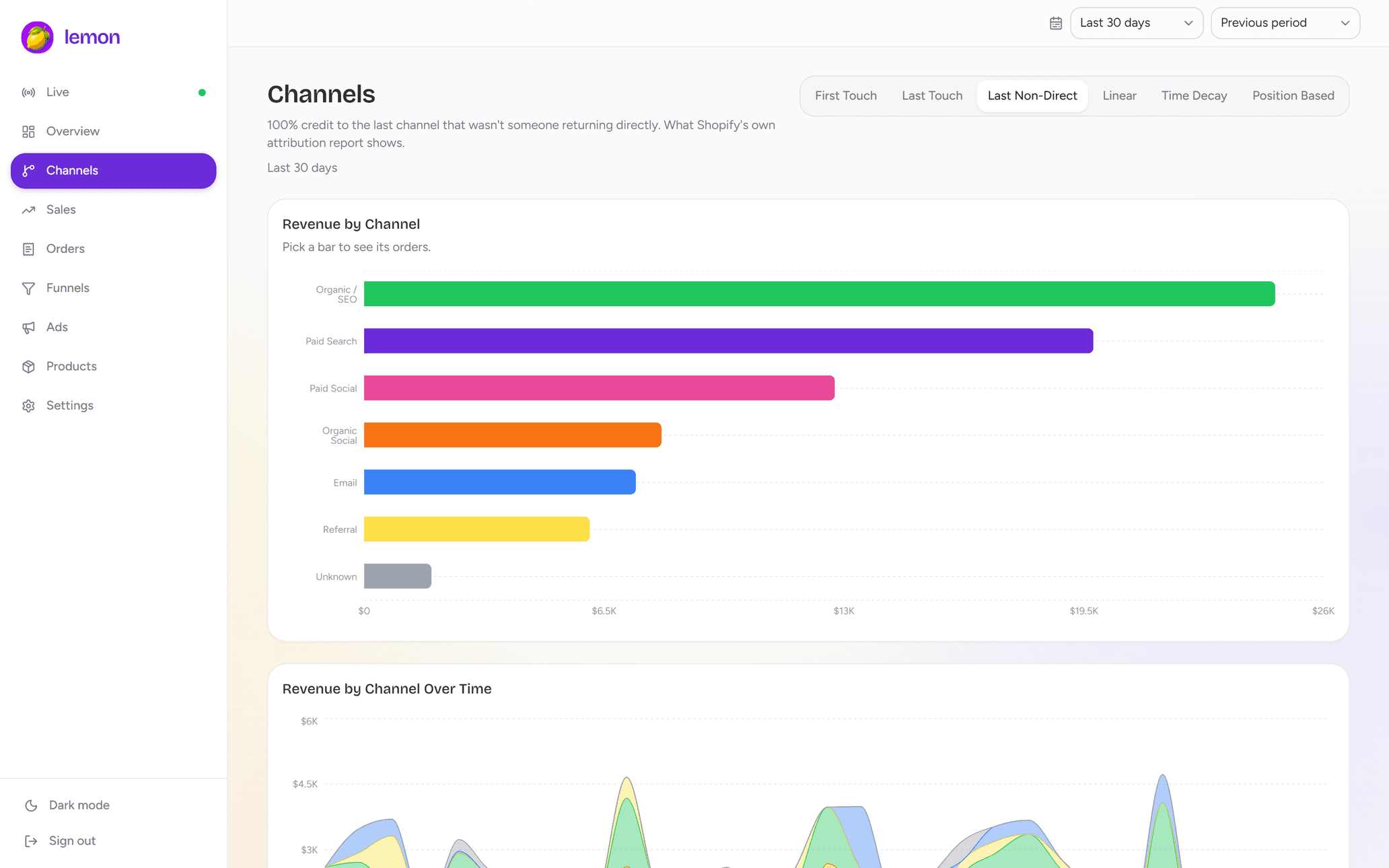Click the $6K time chart label
The height and width of the screenshot is (868, 1389).
click(309, 722)
